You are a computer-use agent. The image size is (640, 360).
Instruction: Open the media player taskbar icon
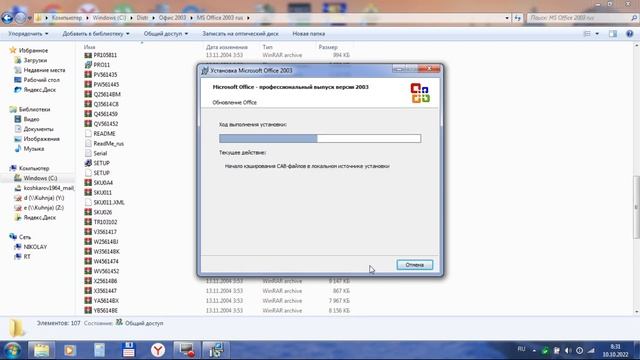click(70, 350)
